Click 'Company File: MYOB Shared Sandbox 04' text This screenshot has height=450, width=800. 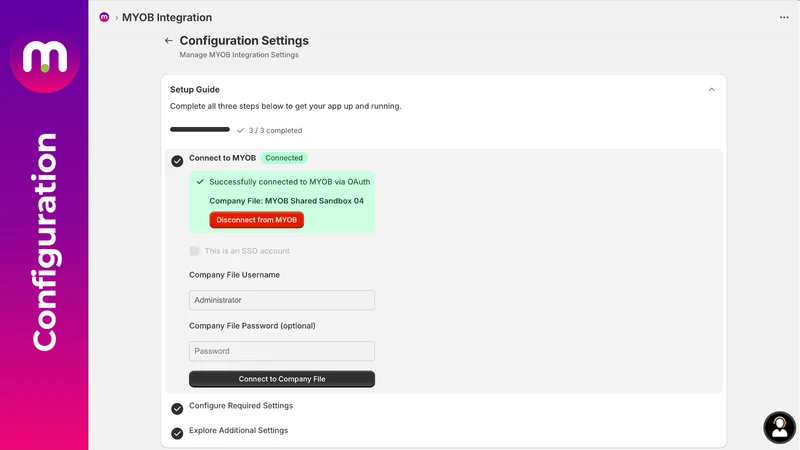[286, 201]
